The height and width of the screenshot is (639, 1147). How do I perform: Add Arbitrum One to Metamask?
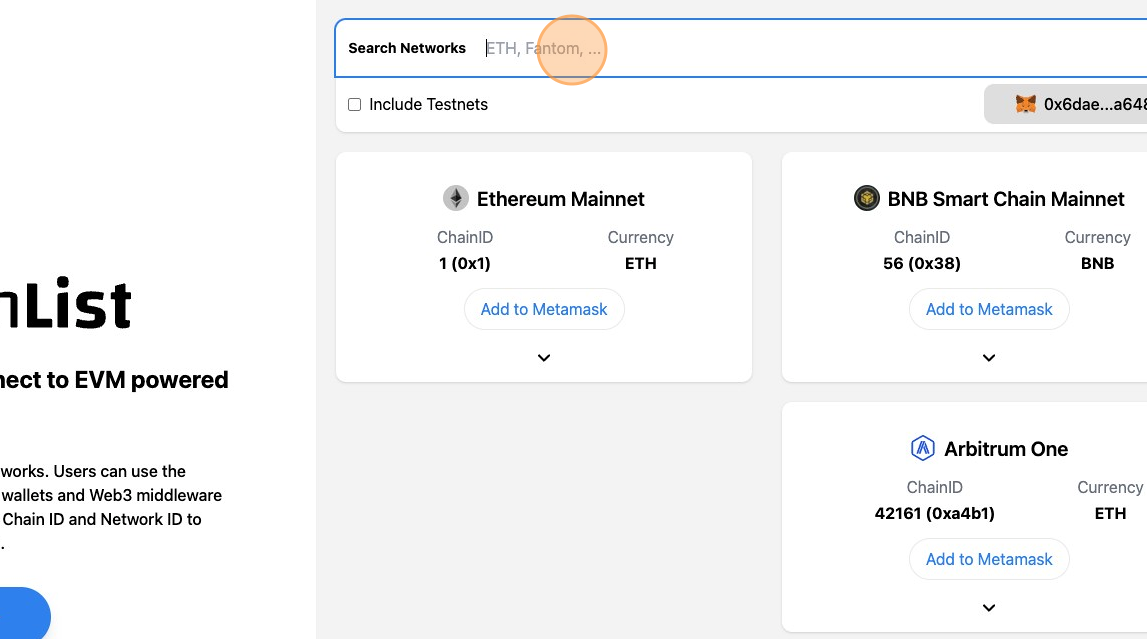[x=989, y=559]
